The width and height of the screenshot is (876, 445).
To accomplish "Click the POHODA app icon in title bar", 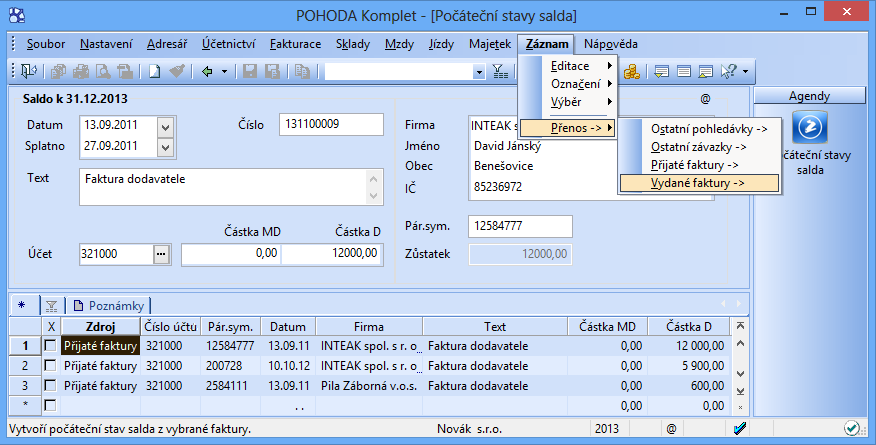I will 17,15.
